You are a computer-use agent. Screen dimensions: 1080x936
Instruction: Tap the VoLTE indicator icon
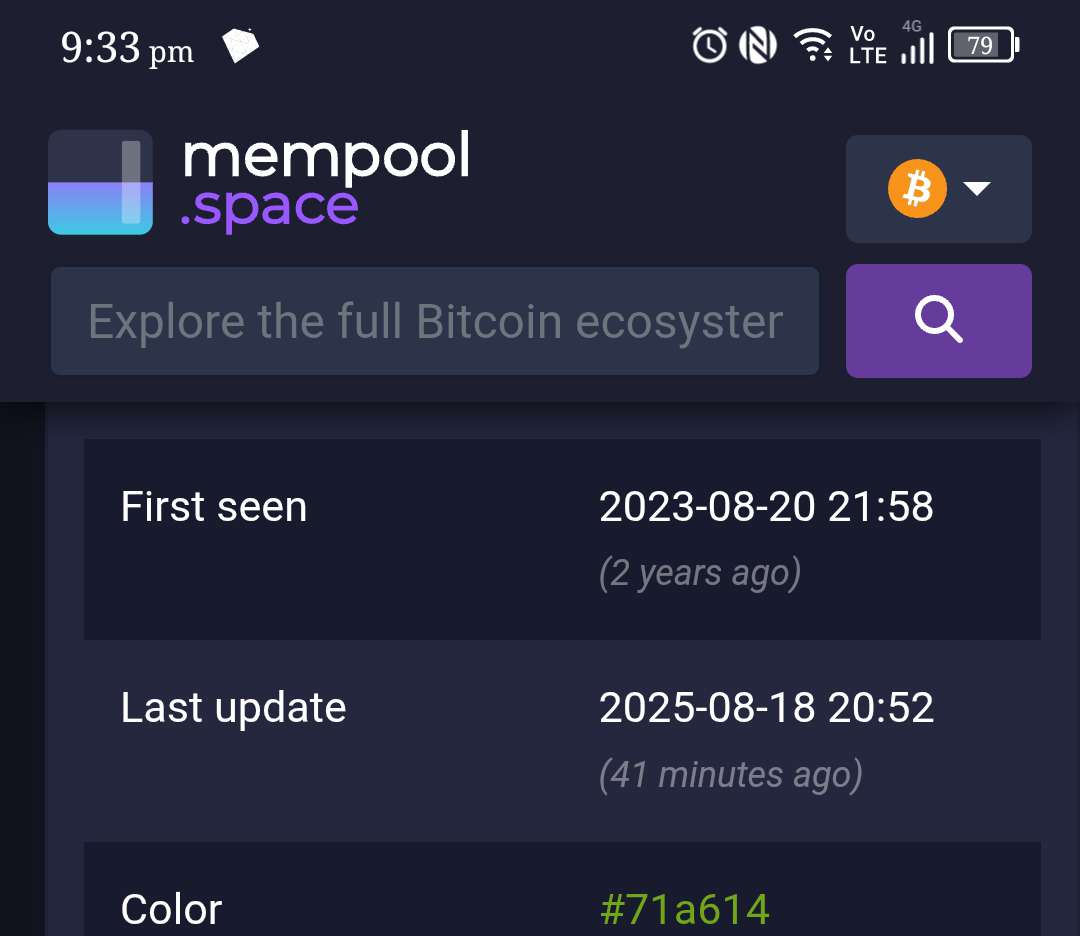coord(867,45)
